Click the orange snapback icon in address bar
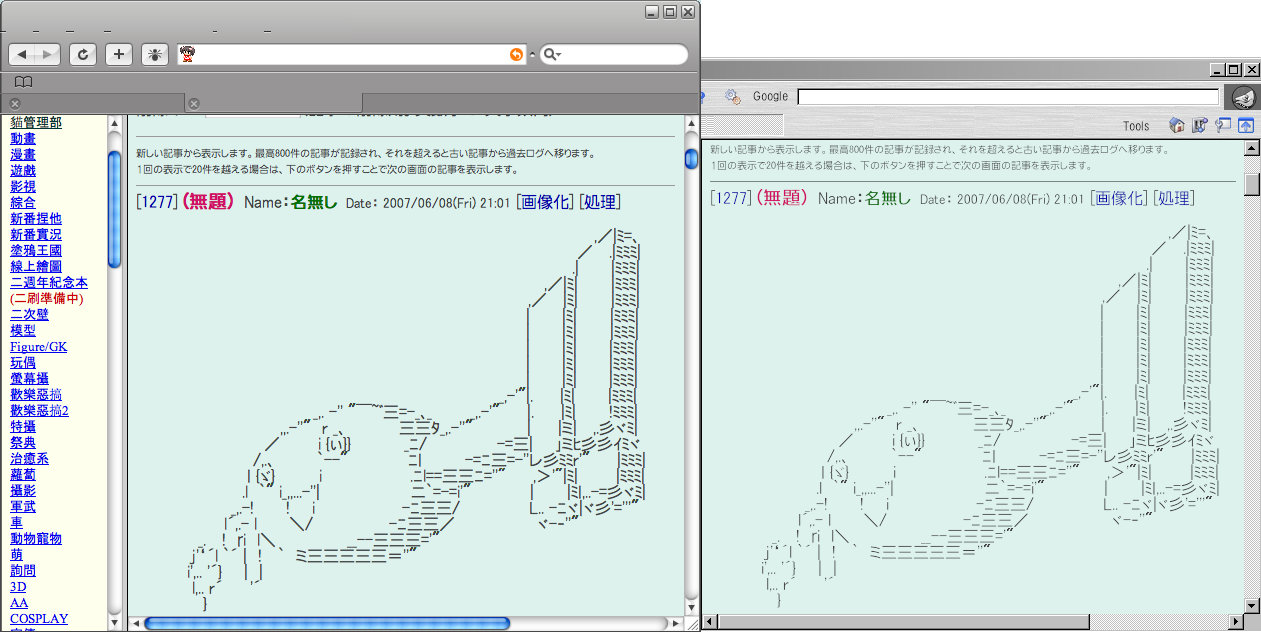 (516, 54)
